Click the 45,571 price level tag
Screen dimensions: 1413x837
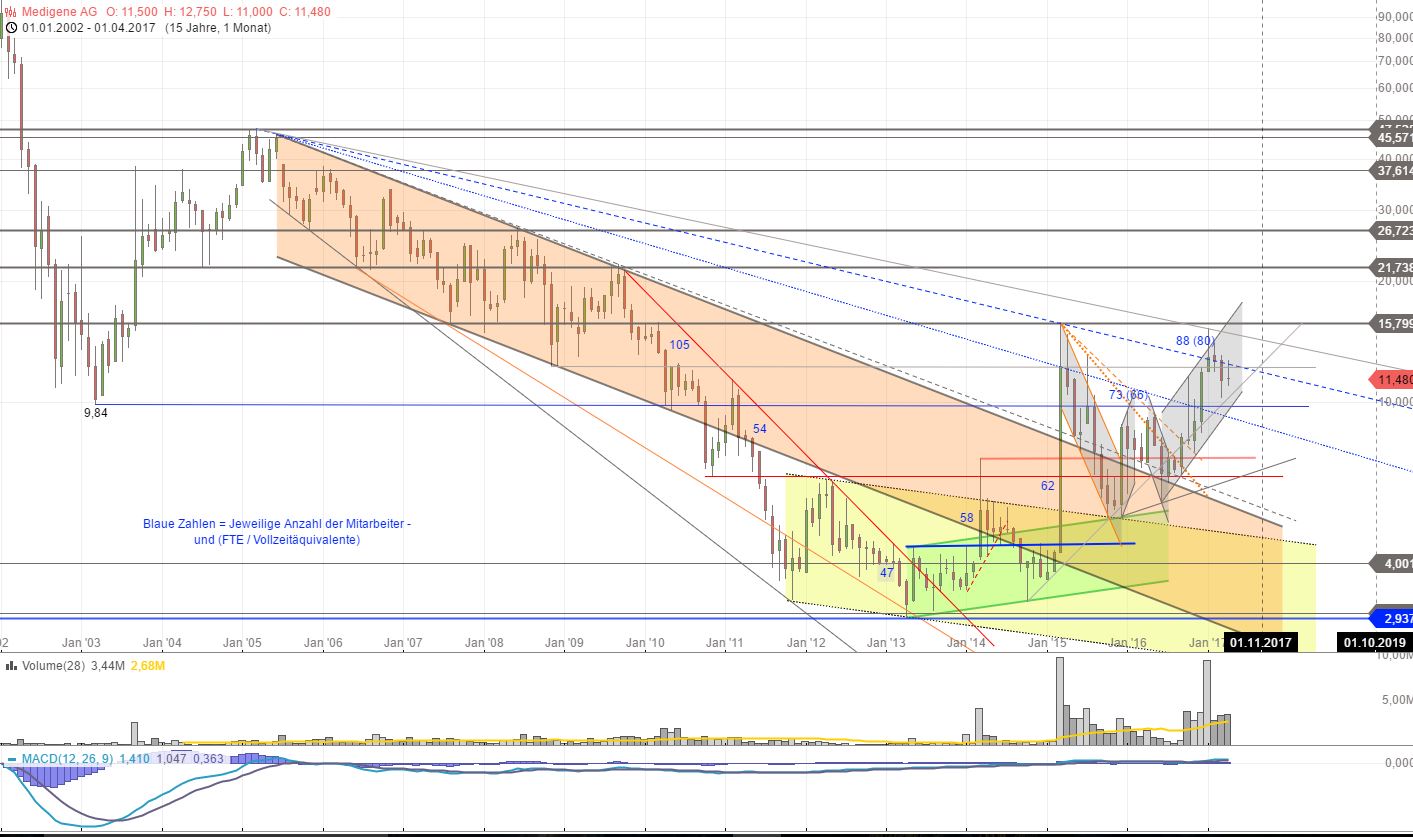click(1389, 135)
